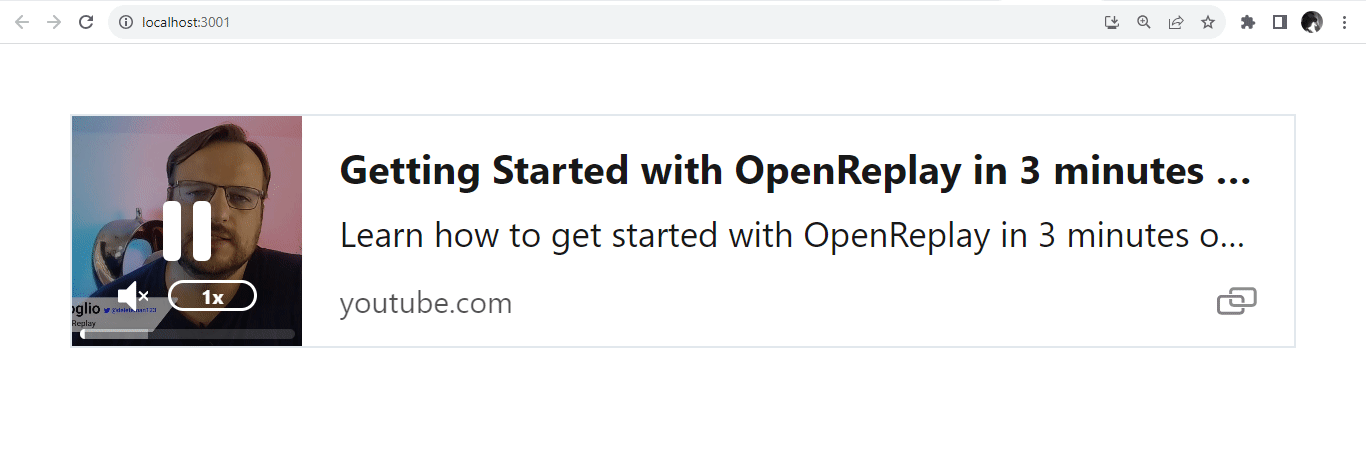The image size is (1366, 475).
Task: Unmute the video with the speaker icon
Action: [x=133, y=296]
